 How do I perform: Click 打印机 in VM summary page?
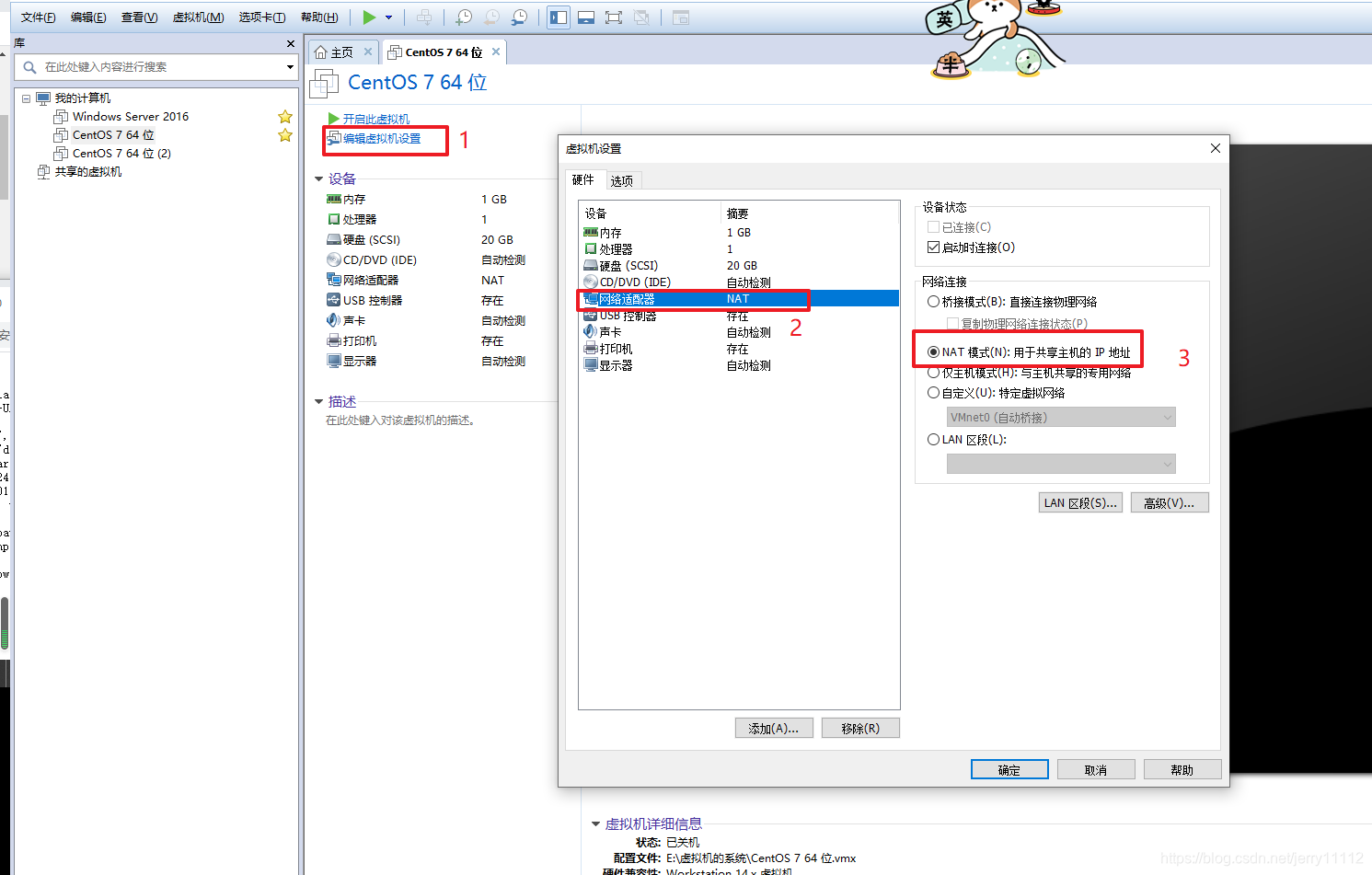(360, 341)
